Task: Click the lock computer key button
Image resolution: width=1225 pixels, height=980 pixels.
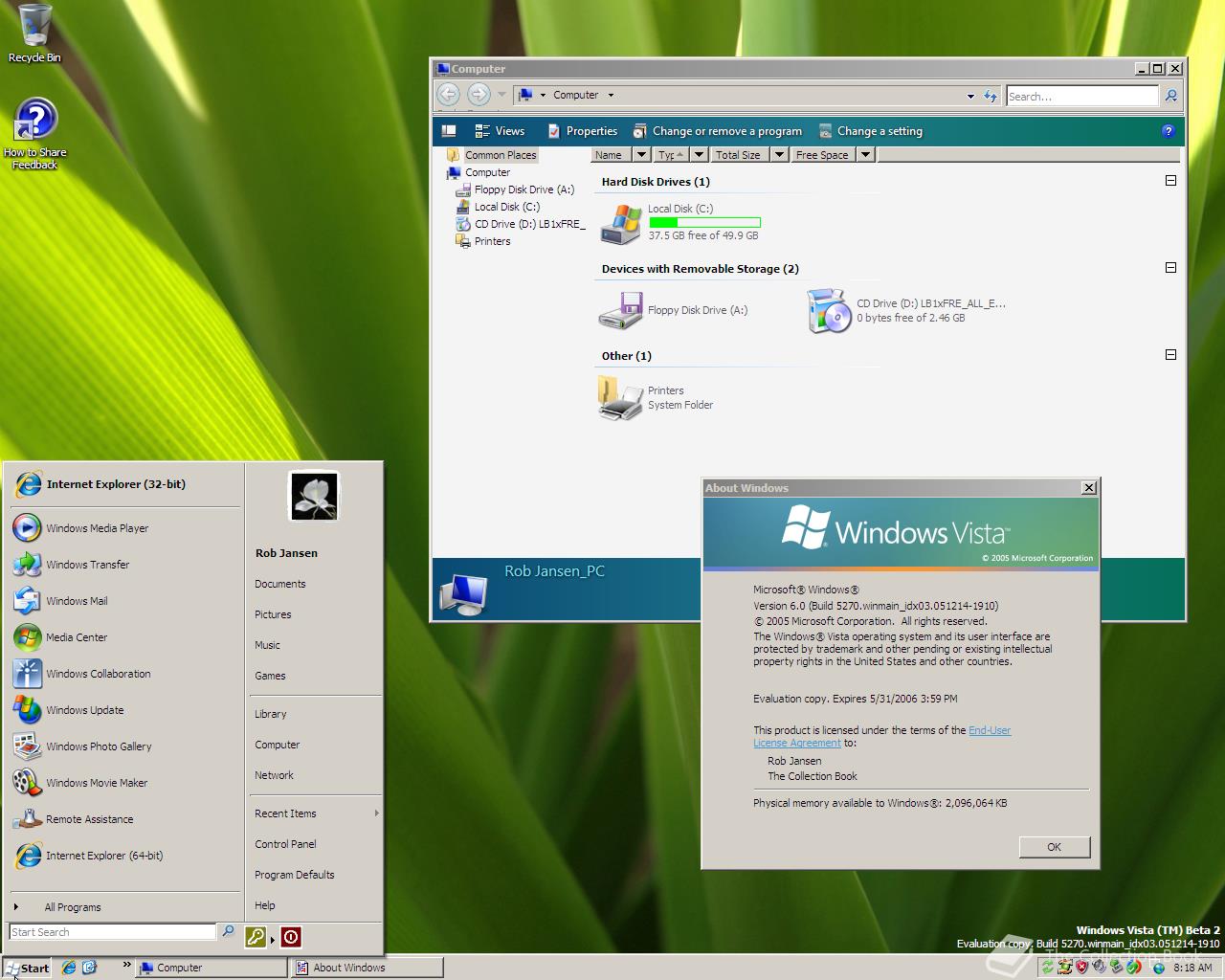Action: [256, 937]
